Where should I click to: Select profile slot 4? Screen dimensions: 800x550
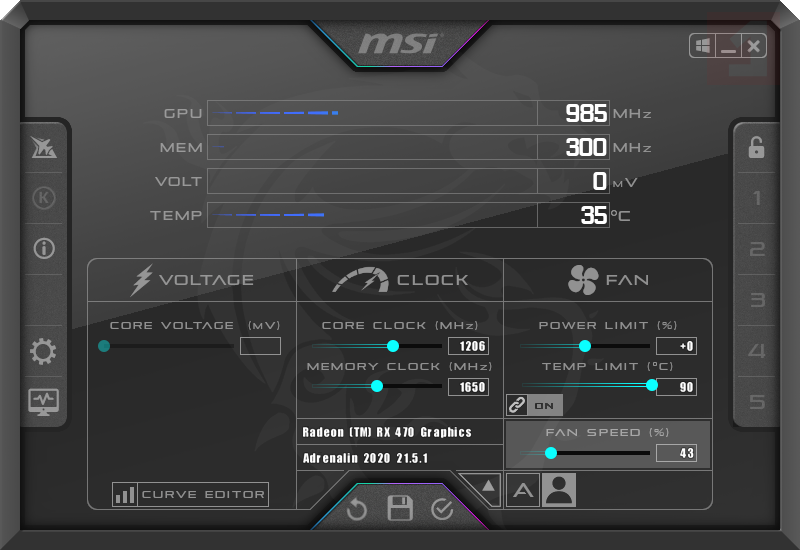tap(757, 351)
